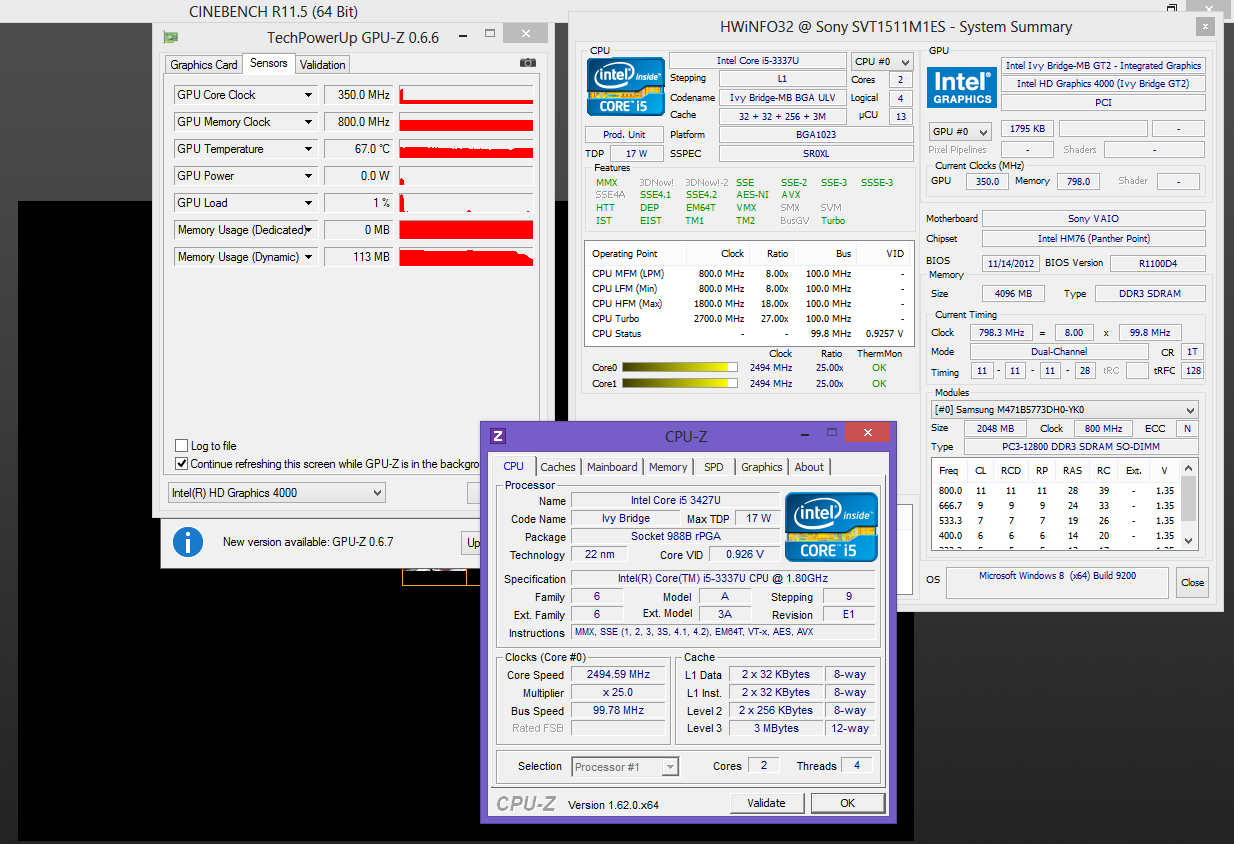1234x844 pixels.
Task: Open GPU Memory Clock sensor dropdown
Action: tap(309, 122)
